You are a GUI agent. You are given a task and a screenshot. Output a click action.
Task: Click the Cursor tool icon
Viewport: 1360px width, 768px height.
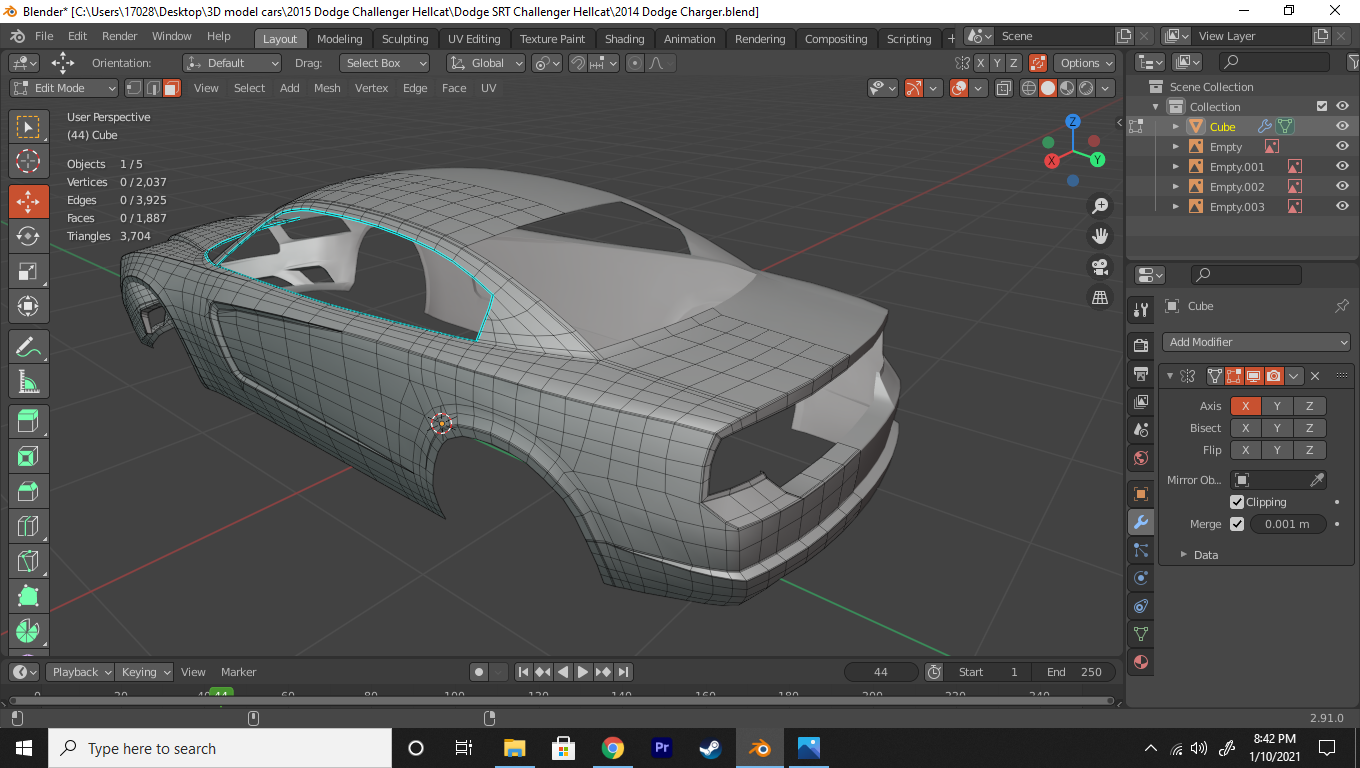click(28, 161)
